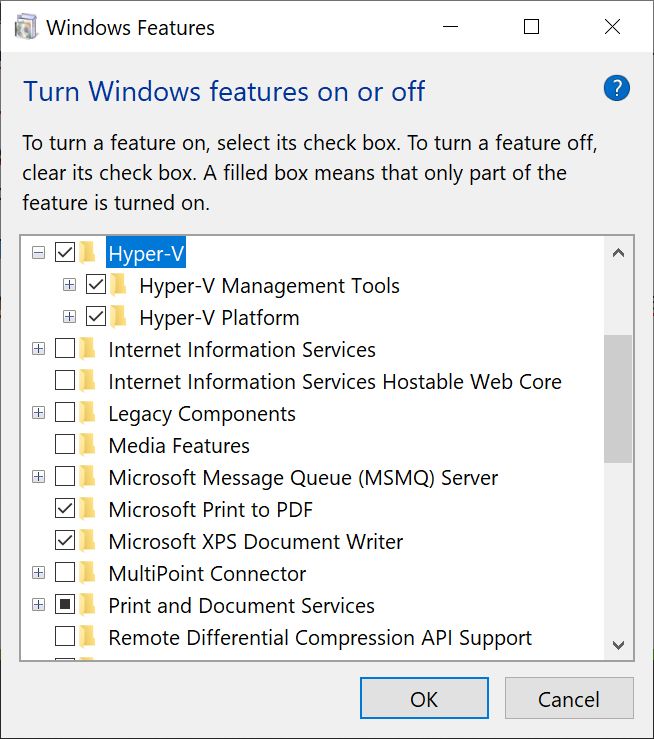Check Remote Differential Compression API Support
Screen dimensions: 654x739
[x=65, y=636]
